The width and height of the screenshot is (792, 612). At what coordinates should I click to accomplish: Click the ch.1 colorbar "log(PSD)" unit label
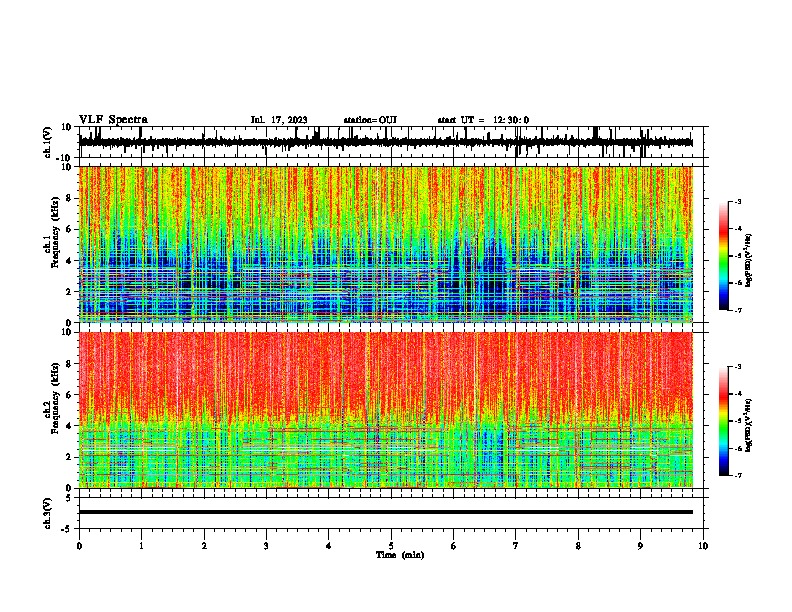click(x=748, y=261)
